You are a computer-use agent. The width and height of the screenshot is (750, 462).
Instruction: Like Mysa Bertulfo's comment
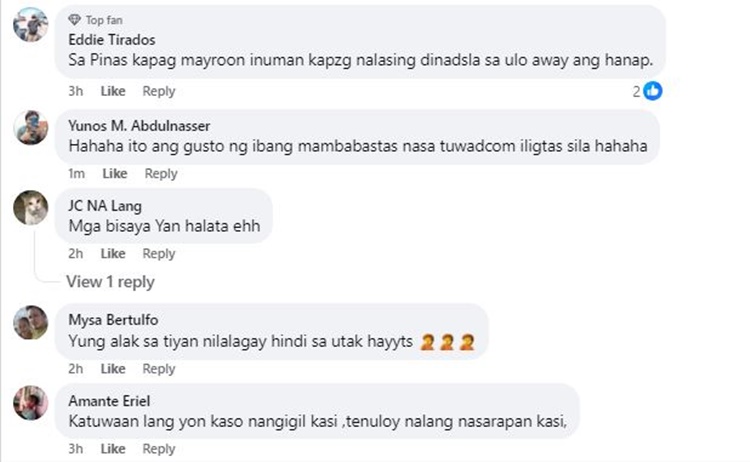[x=113, y=369]
